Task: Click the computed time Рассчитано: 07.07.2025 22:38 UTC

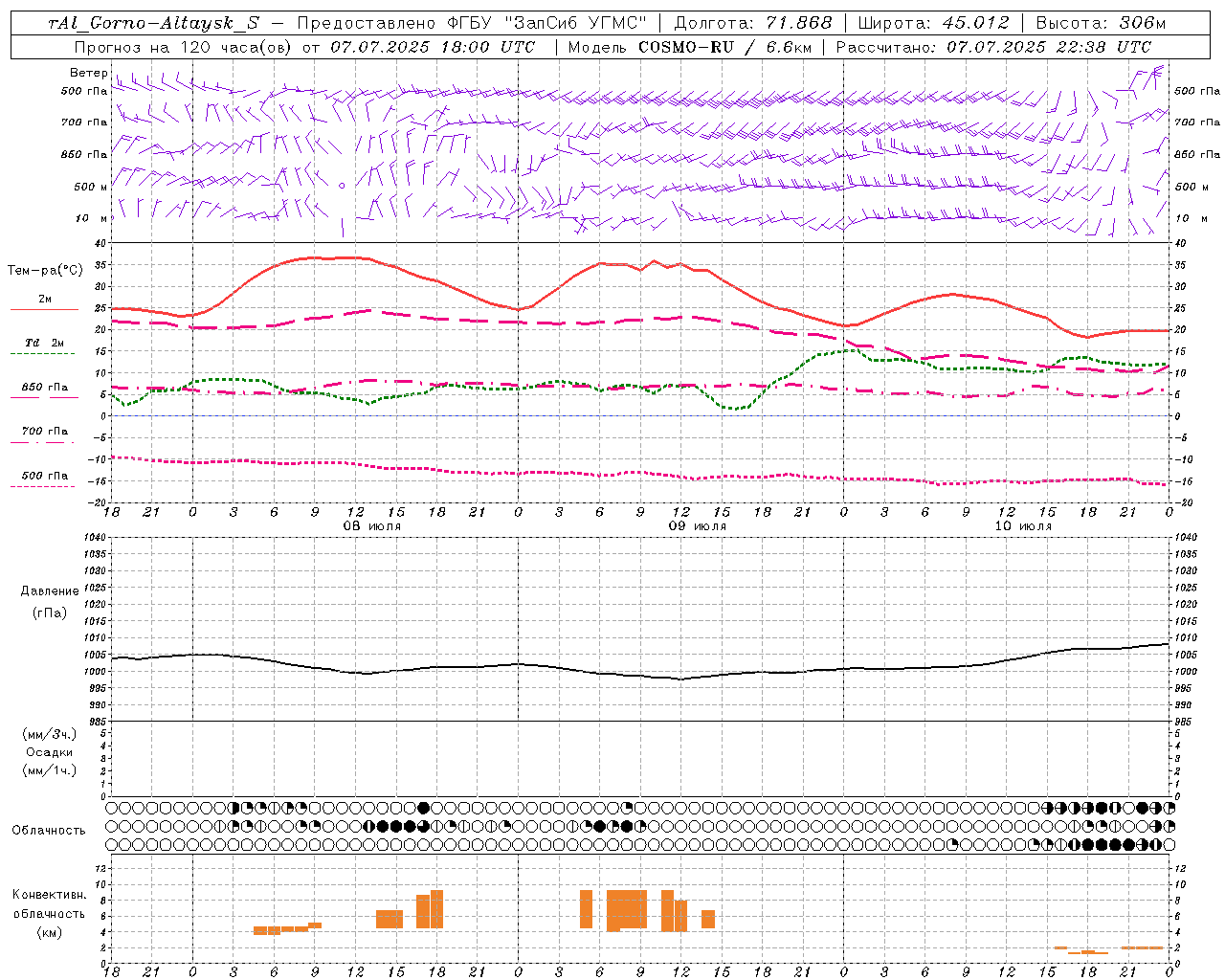Action: click(x=993, y=47)
